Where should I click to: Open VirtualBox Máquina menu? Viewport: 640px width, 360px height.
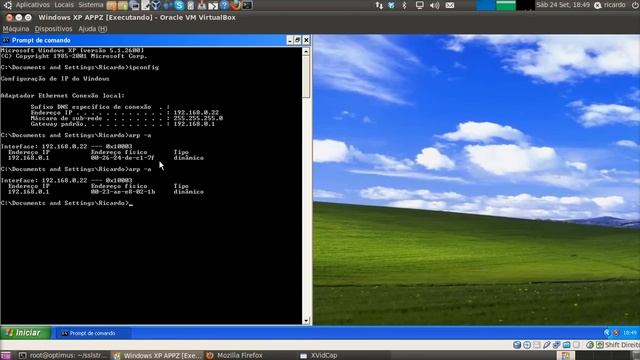click(x=16, y=29)
